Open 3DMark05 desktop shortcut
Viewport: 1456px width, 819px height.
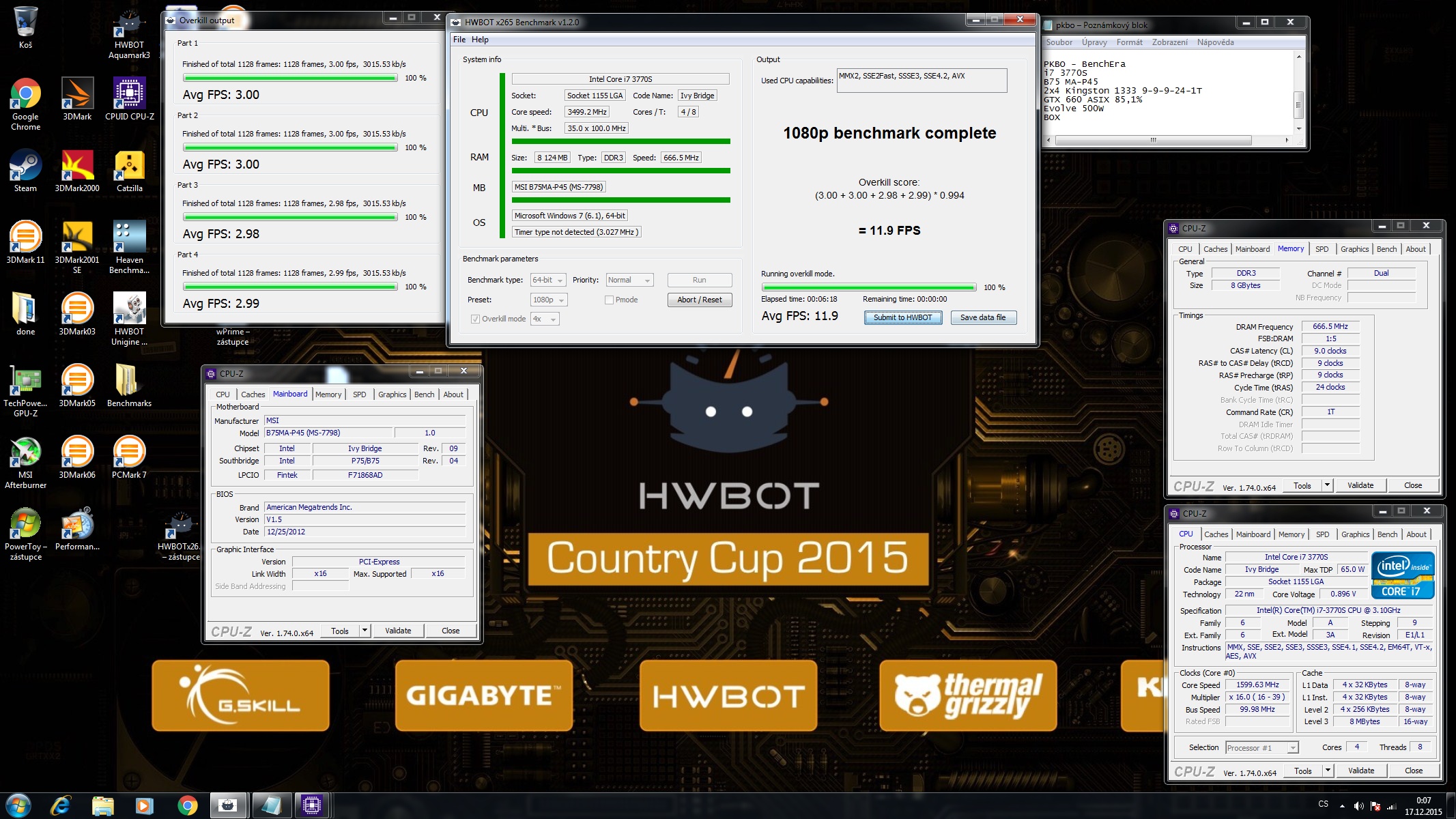click(77, 386)
